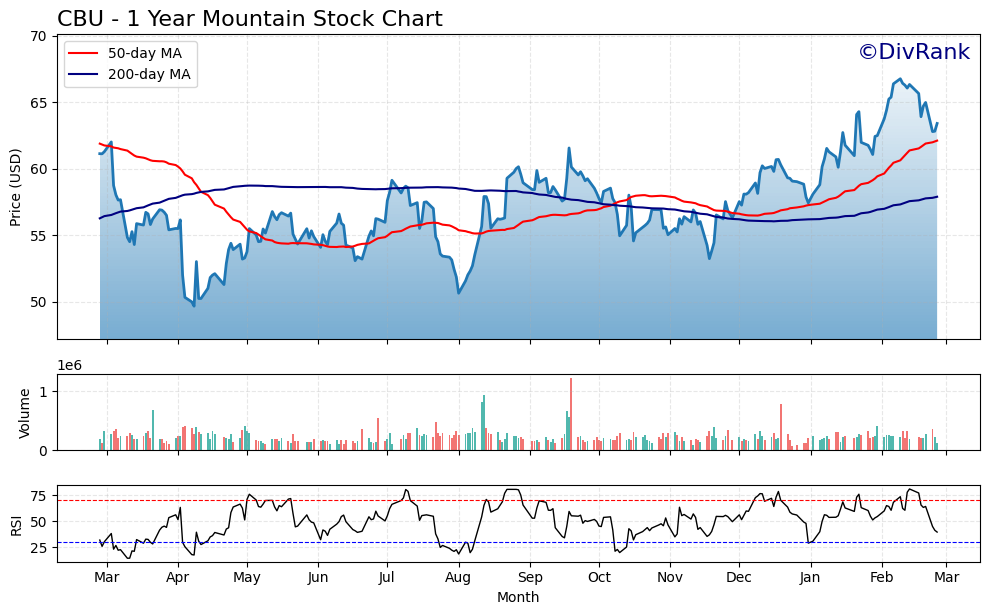990x615 pixels.
Task: Click the red RSI overbought threshold line
Action: 500,500
